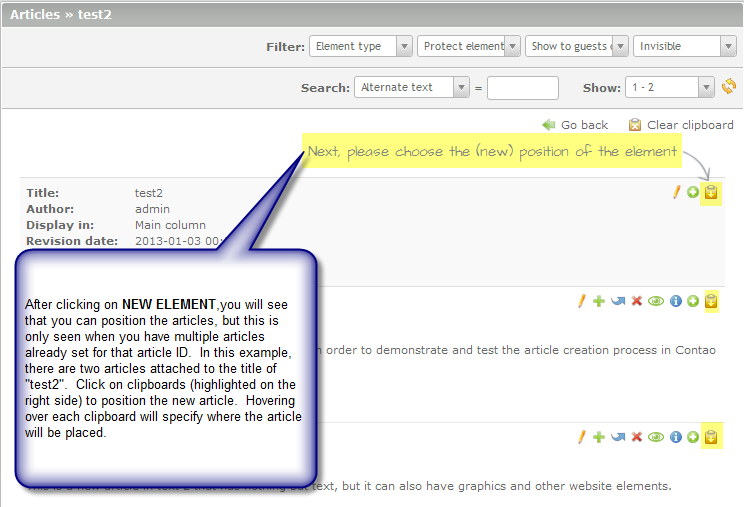744x507 pixels.
Task: Add new element after the 'graphics and other website elements' item
Action: point(693,437)
